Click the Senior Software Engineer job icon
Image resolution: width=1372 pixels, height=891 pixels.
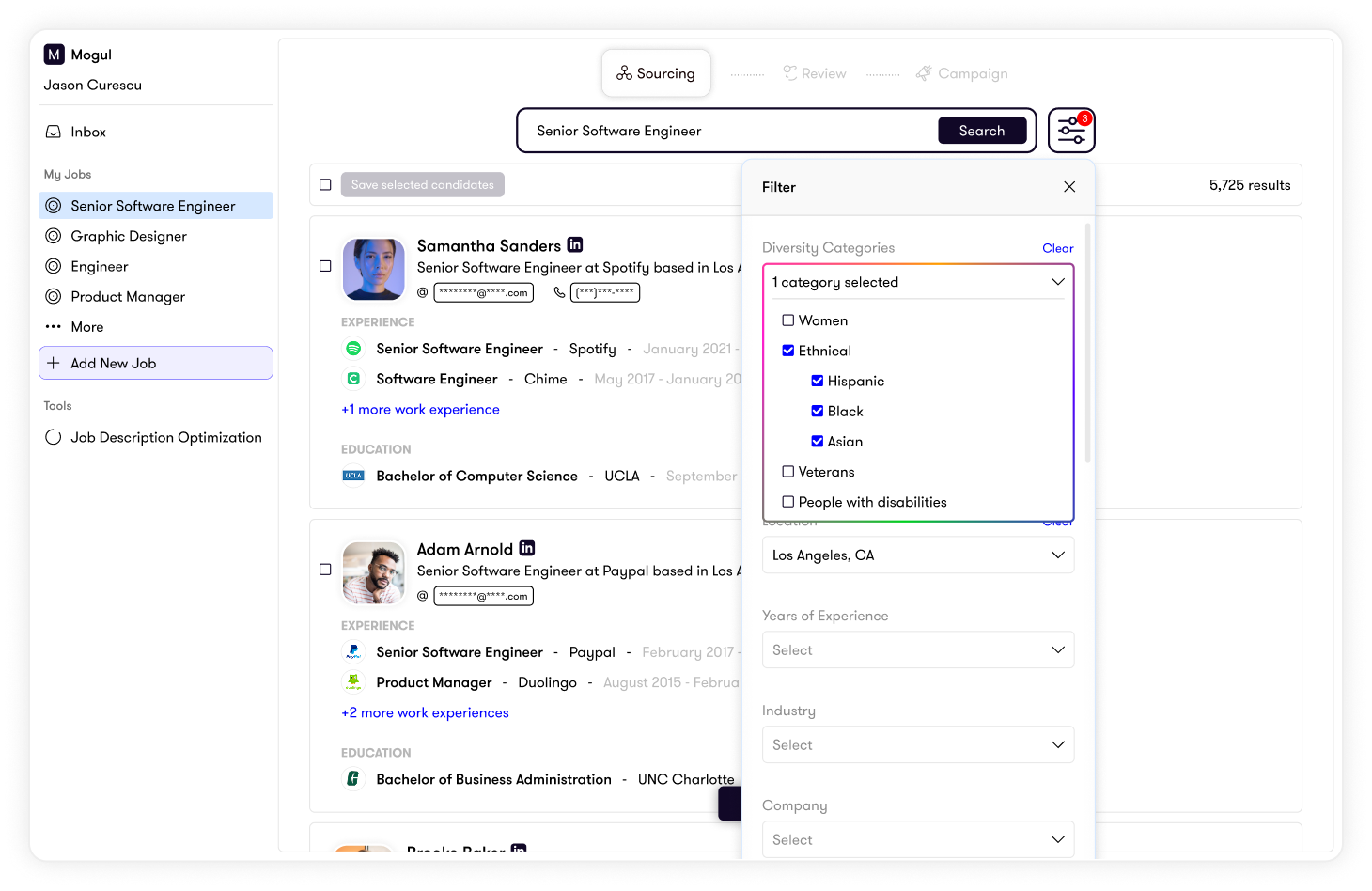click(x=54, y=206)
